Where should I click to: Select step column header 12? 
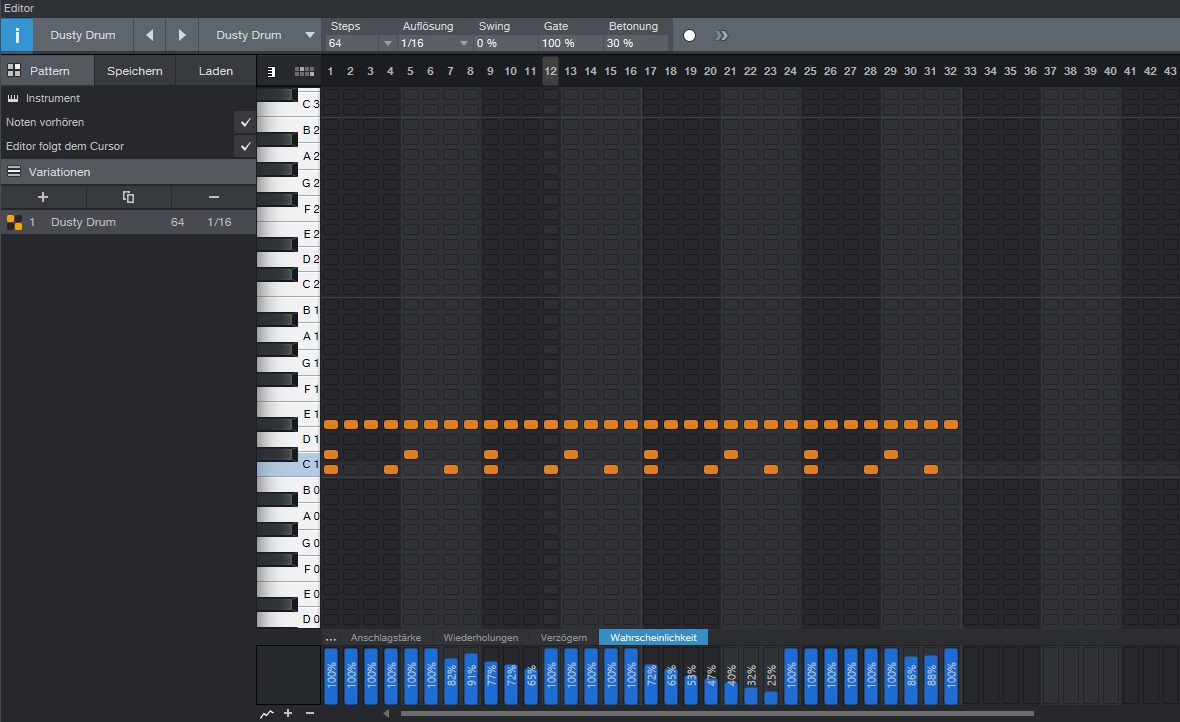coord(550,71)
